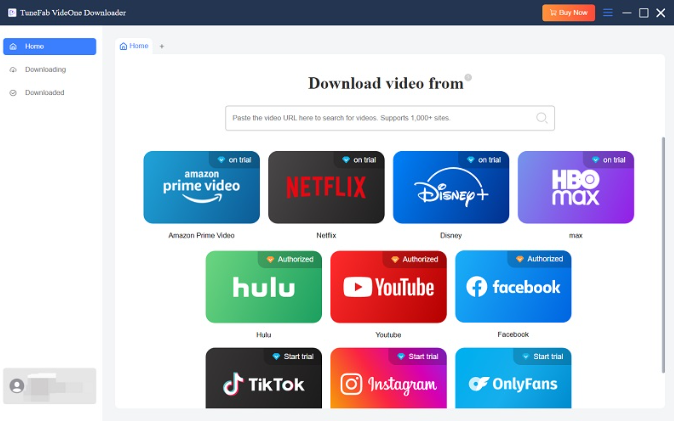Click the on trial badge on Disney
Viewport: 674px width, 422px height.
[484, 160]
